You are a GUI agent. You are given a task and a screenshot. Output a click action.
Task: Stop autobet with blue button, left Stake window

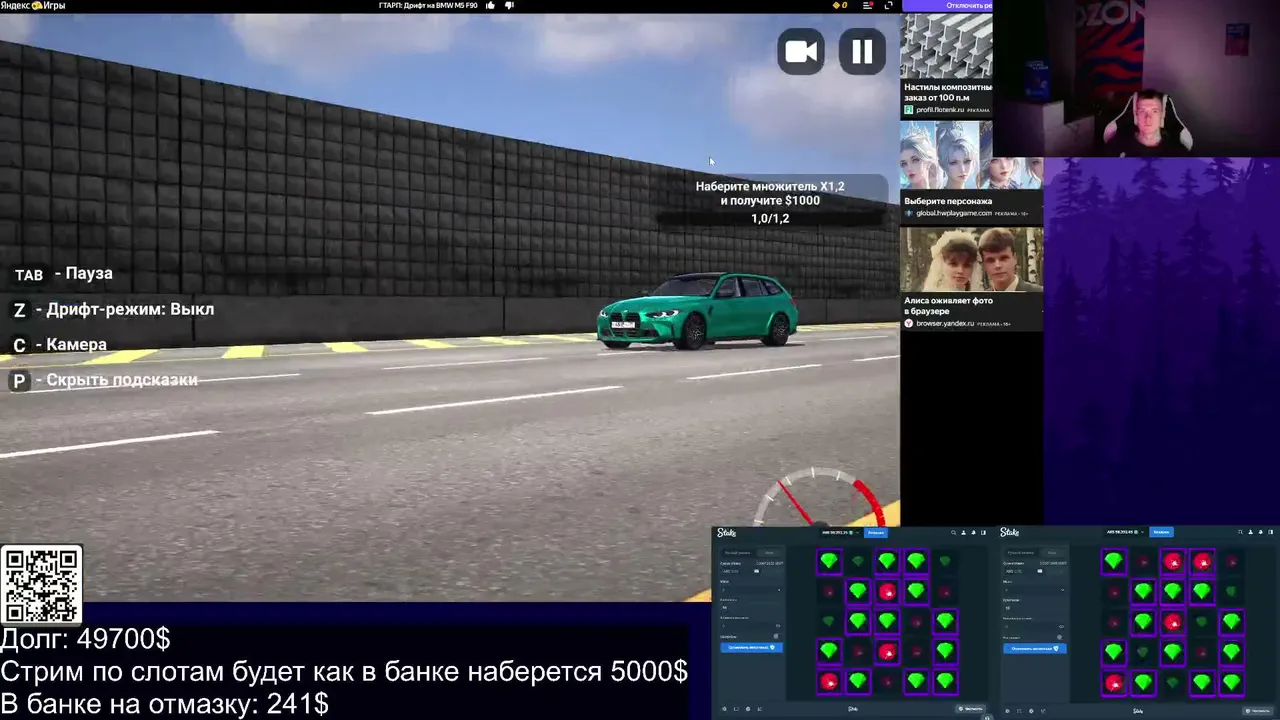[x=751, y=648]
